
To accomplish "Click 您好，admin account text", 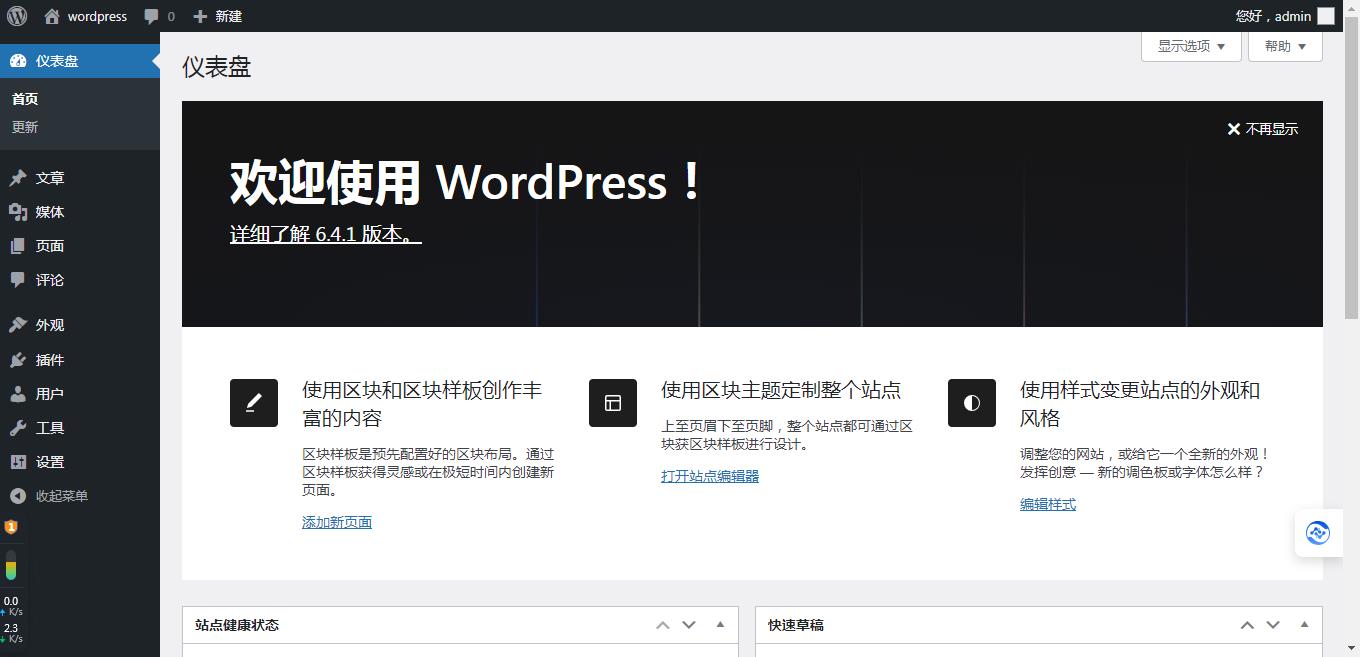I will pos(1273,16).
